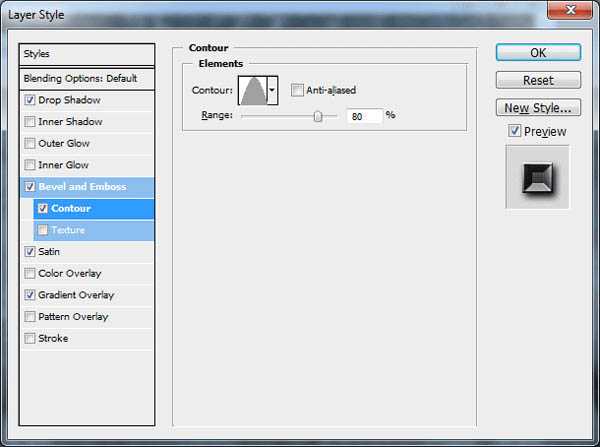Click the New Style button
Screen dimensions: 600x447
pyautogui.click(x=537, y=107)
